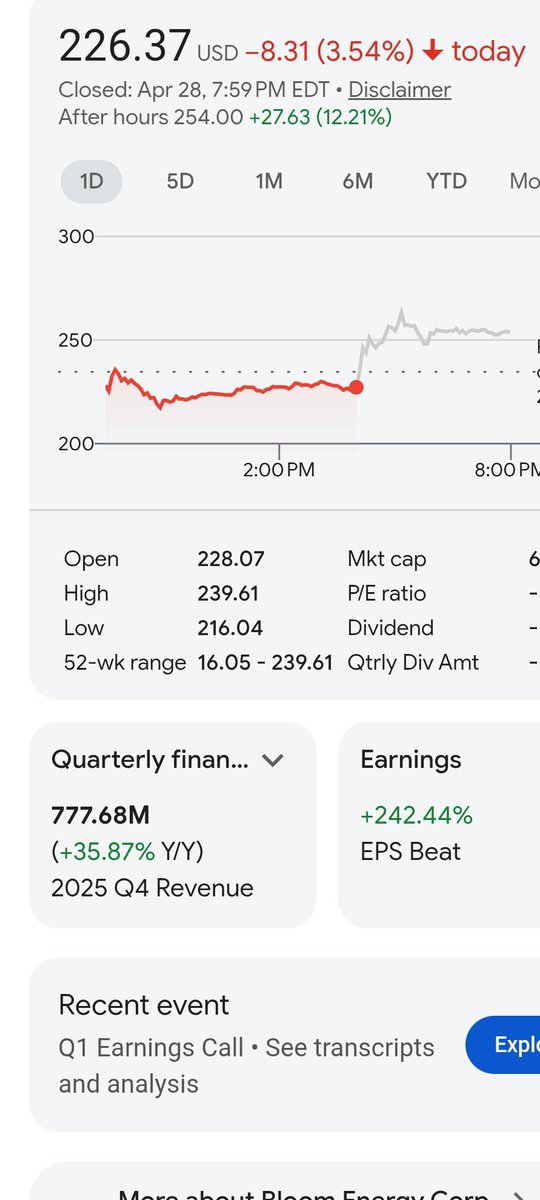The height and width of the screenshot is (1200, 540).
Task: Switch to the 5D chart range
Action: pyautogui.click(x=180, y=181)
